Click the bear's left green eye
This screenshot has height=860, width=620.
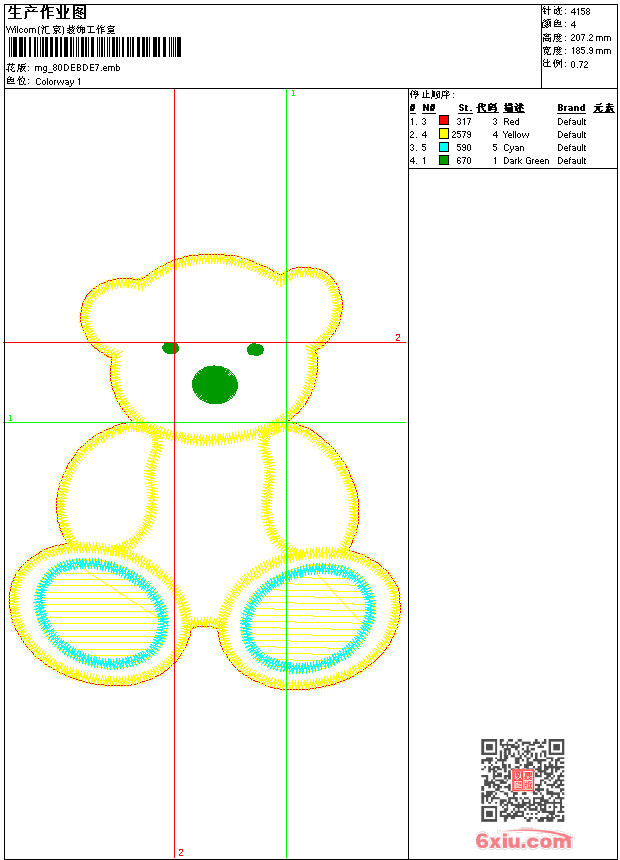click(171, 348)
